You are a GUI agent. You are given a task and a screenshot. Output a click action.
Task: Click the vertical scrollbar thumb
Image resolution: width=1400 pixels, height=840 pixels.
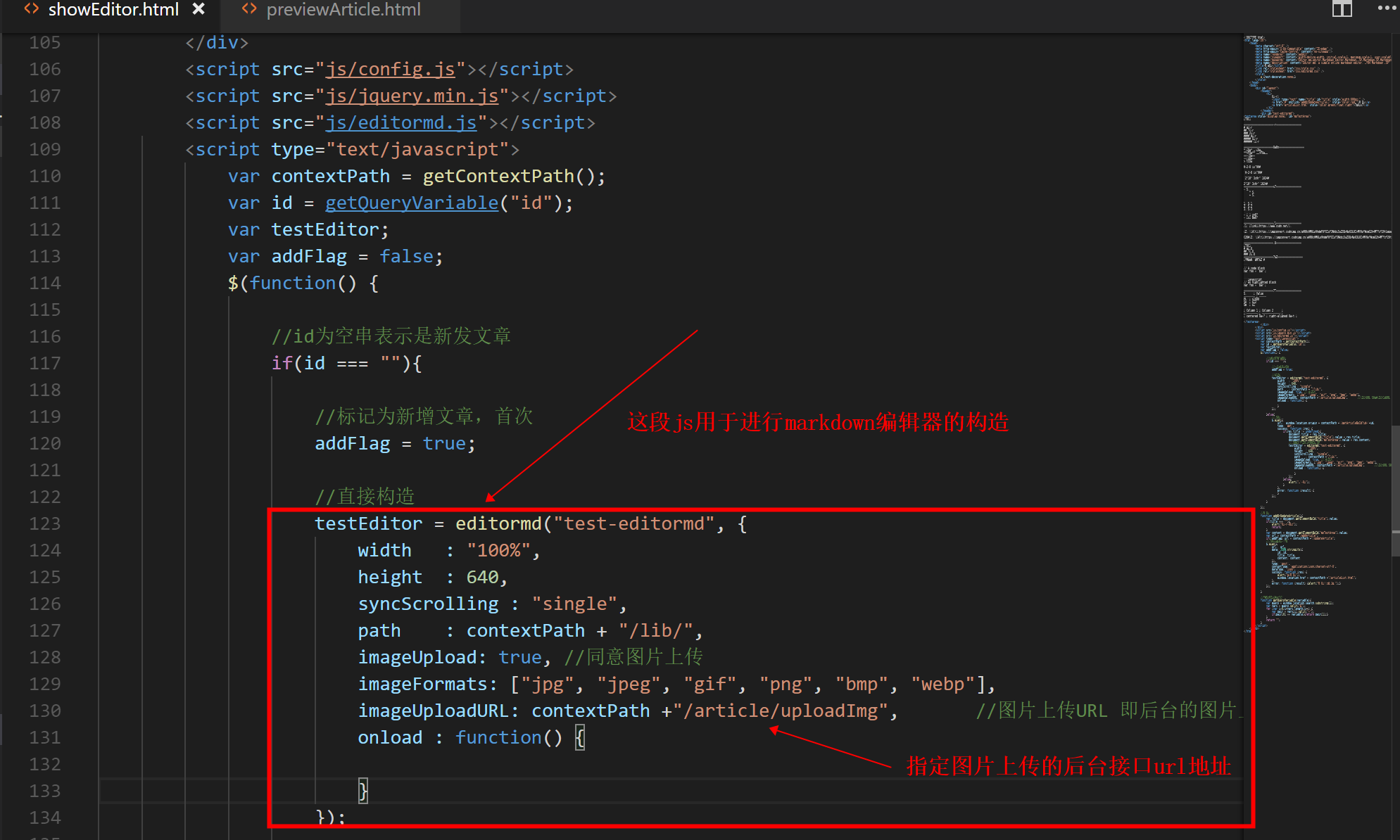(1396, 490)
